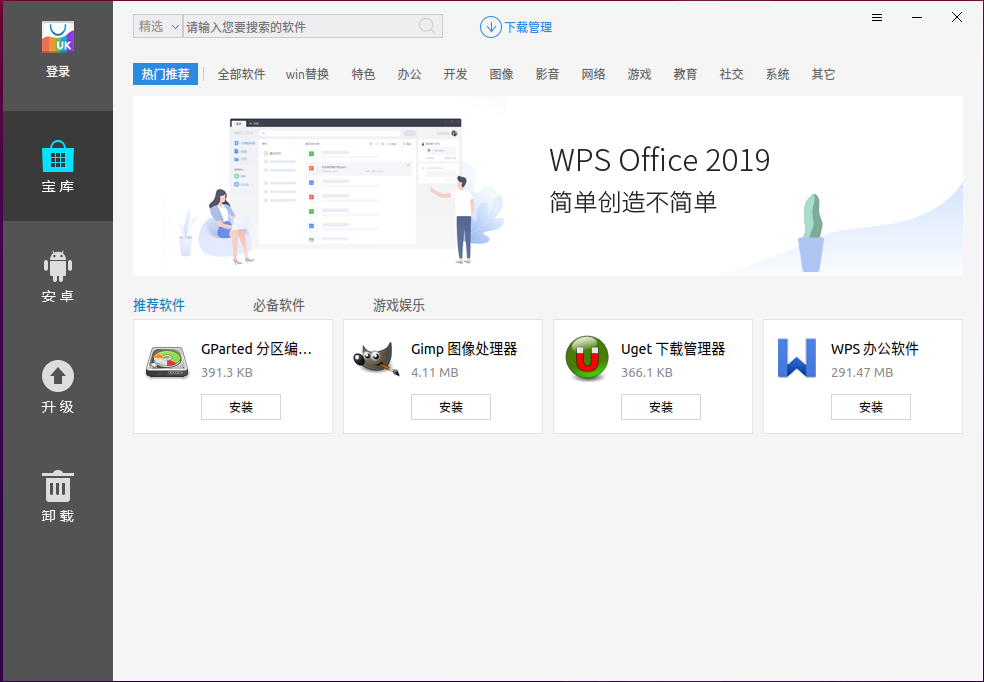Screen dimensions: 984x682
Task: Open the 卸载 uninstall section
Action: 58,496
